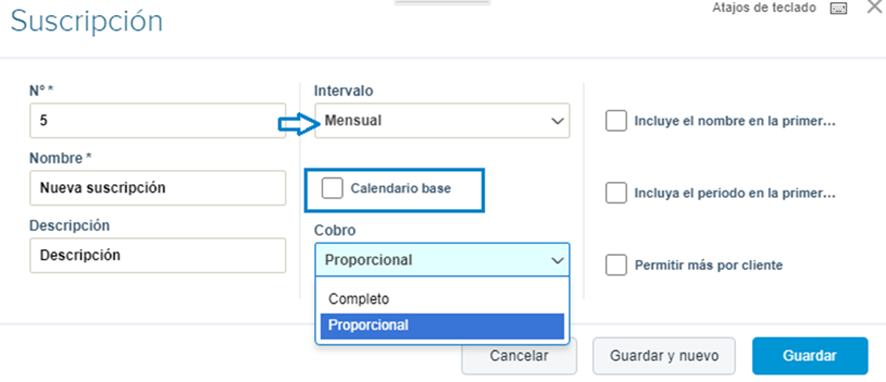Select Proporcional in the Cobro list
The height and width of the screenshot is (382, 886).
coord(442,326)
